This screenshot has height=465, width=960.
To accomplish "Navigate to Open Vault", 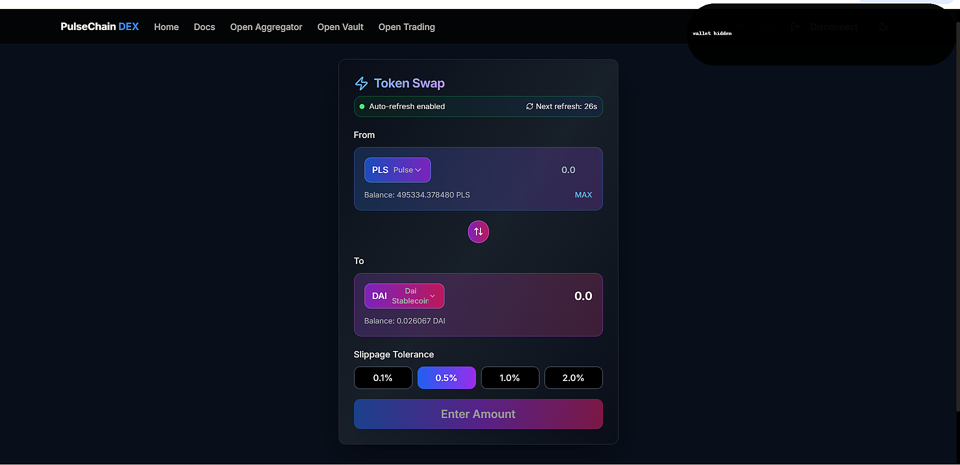I will pyautogui.click(x=340, y=27).
